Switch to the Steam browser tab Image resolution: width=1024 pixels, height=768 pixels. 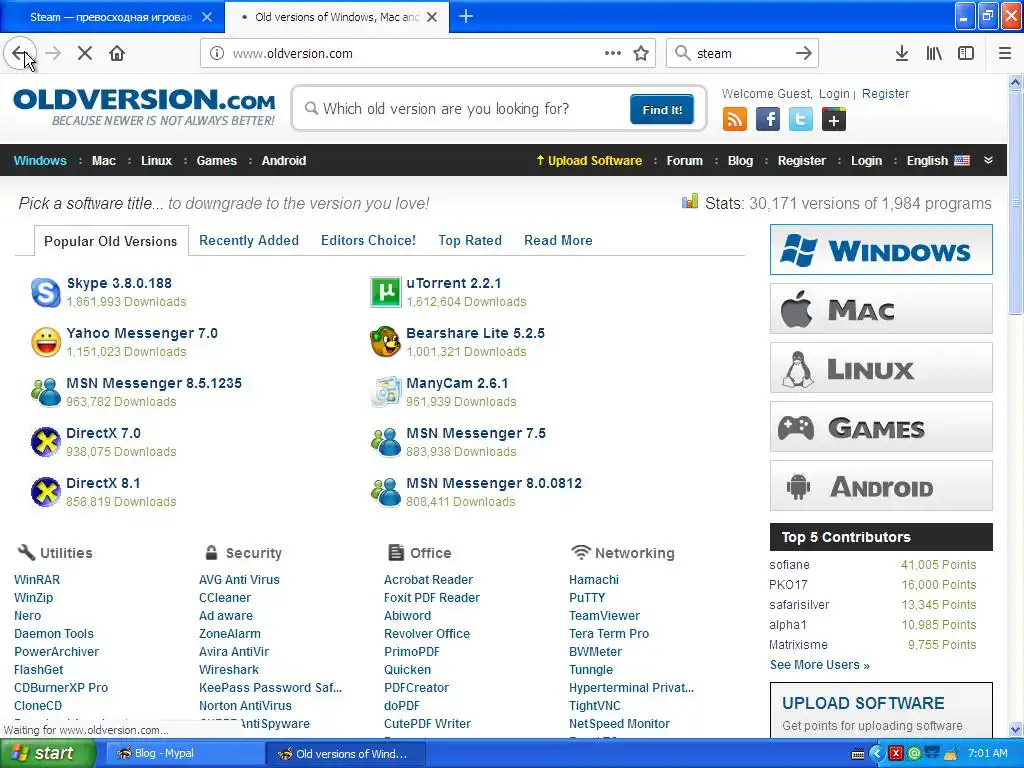click(110, 17)
